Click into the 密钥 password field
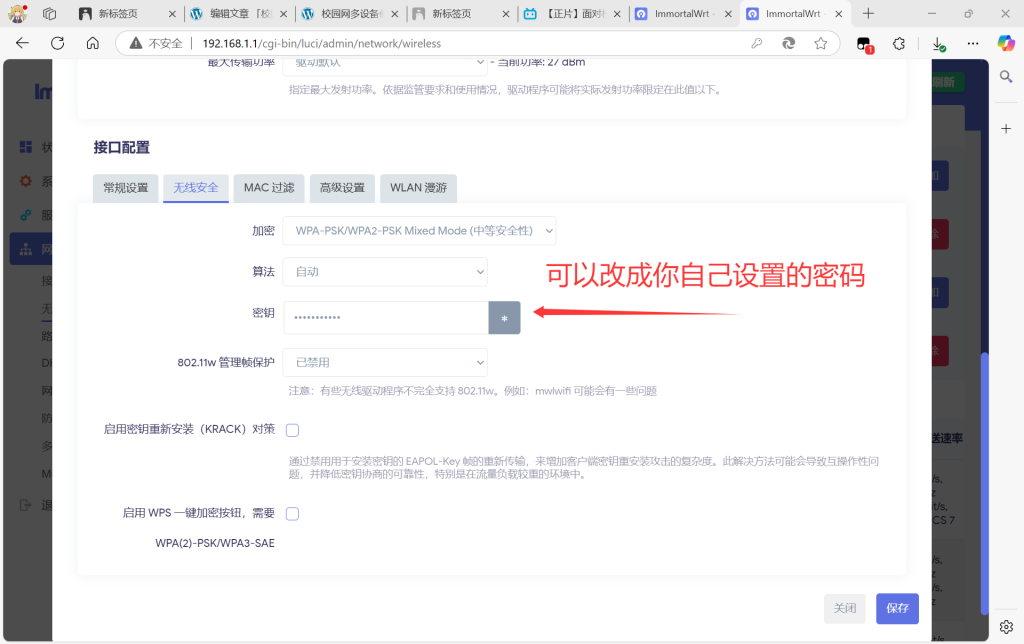Screen dimensions: 1024x644 (385, 318)
